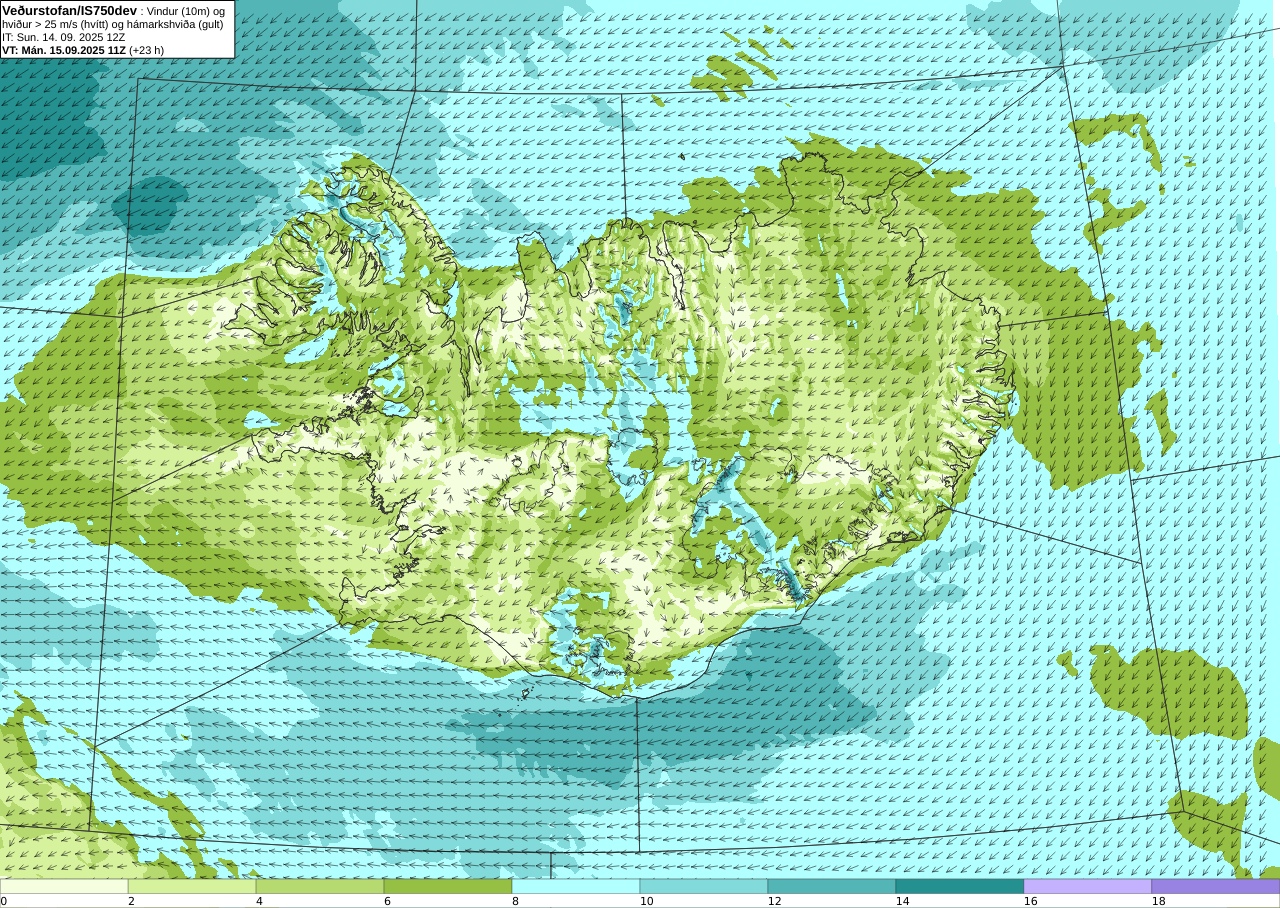Click the "2" label on the legend scale

131,901
